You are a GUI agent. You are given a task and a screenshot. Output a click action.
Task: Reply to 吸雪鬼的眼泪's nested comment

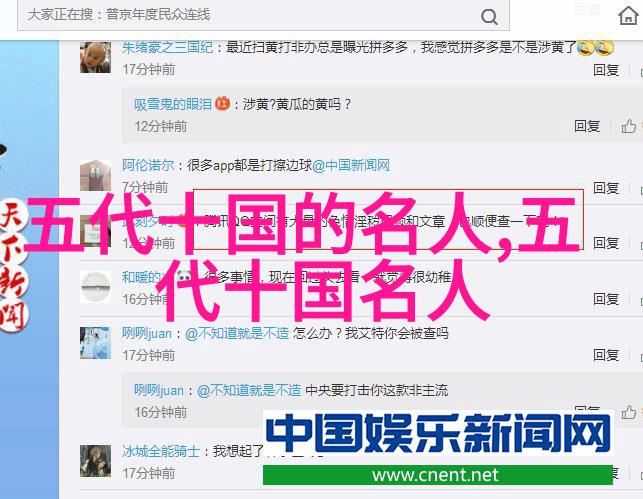point(587,126)
